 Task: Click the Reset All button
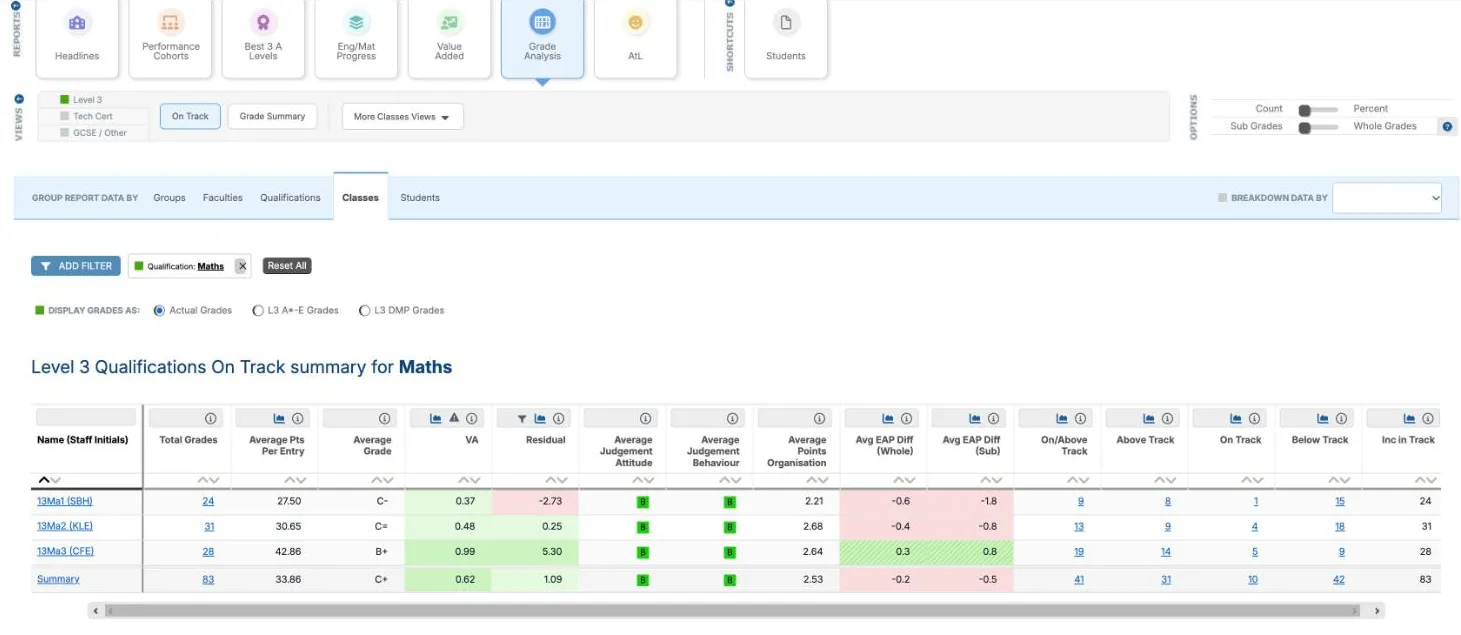click(x=287, y=266)
